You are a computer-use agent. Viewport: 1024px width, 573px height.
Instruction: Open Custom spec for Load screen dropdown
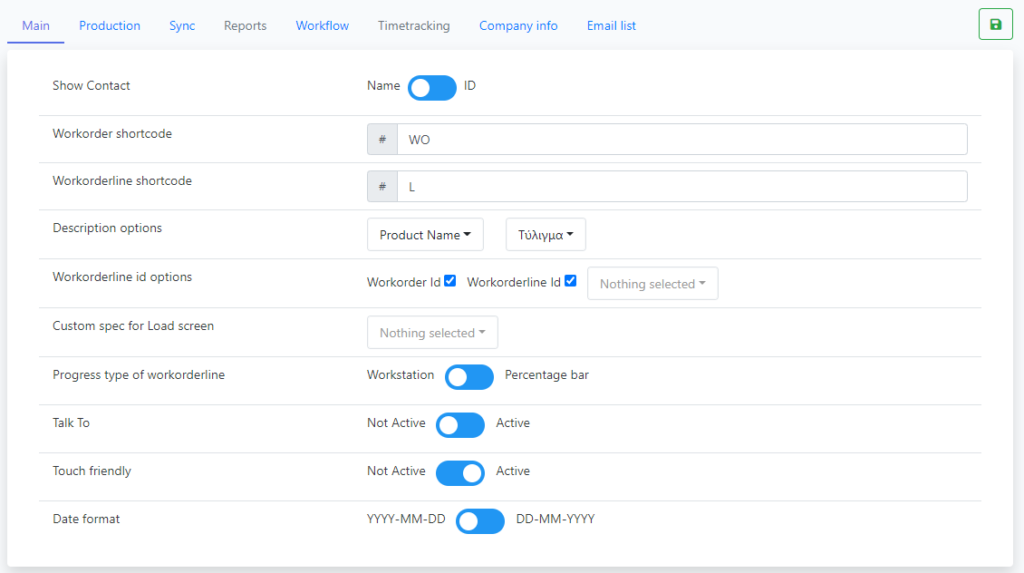(432, 333)
